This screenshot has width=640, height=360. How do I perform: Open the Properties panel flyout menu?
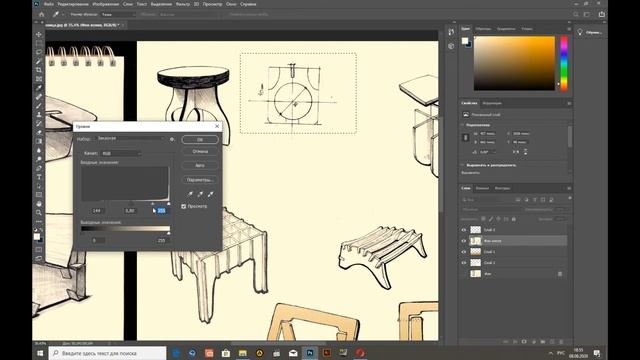pyautogui.click(x=569, y=103)
